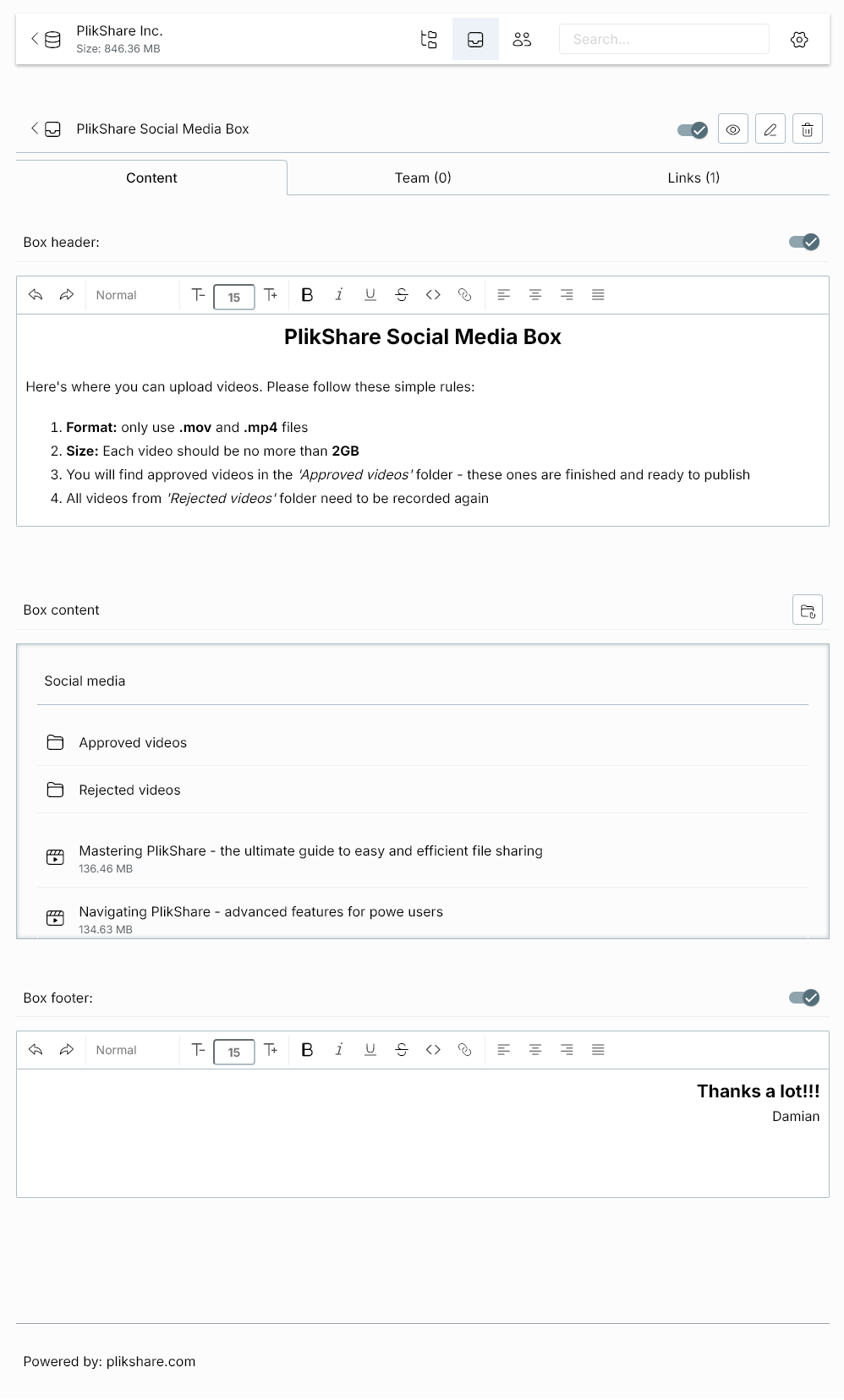Redo in the footer editor
Viewport: 844px width, 1400px height.
(x=67, y=1050)
